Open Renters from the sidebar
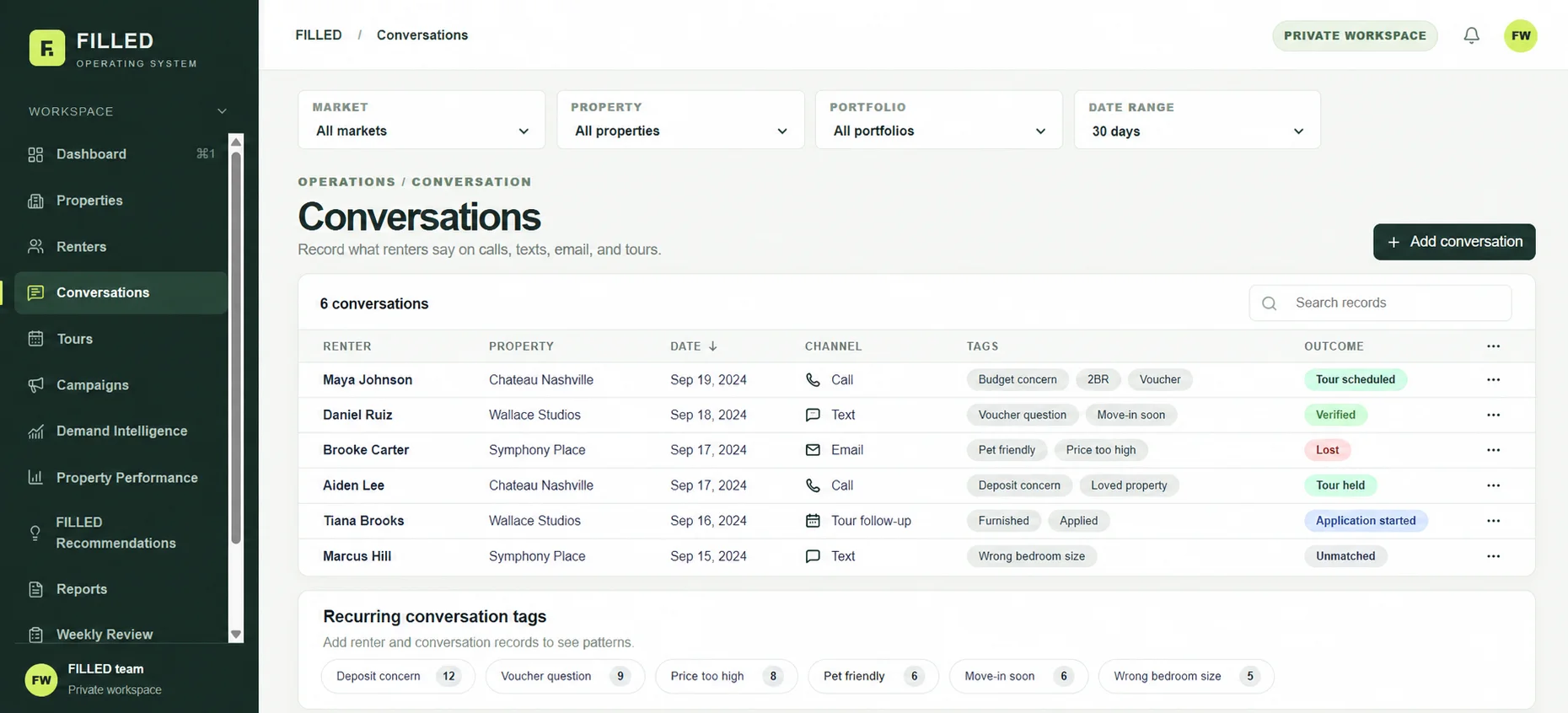The image size is (1568, 713). (121, 247)
